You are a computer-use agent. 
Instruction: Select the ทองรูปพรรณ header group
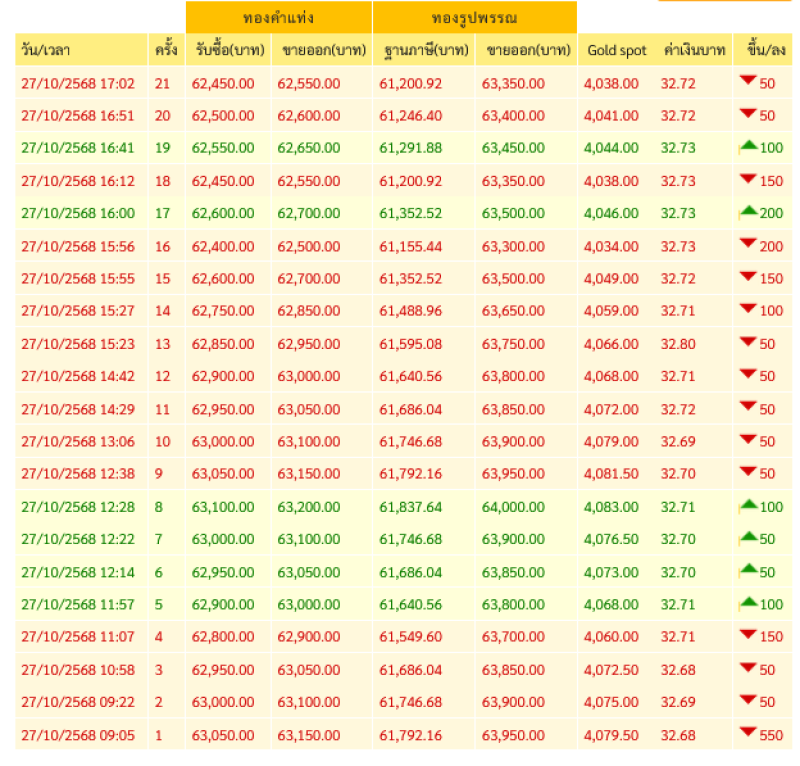(x=475, y=18)
